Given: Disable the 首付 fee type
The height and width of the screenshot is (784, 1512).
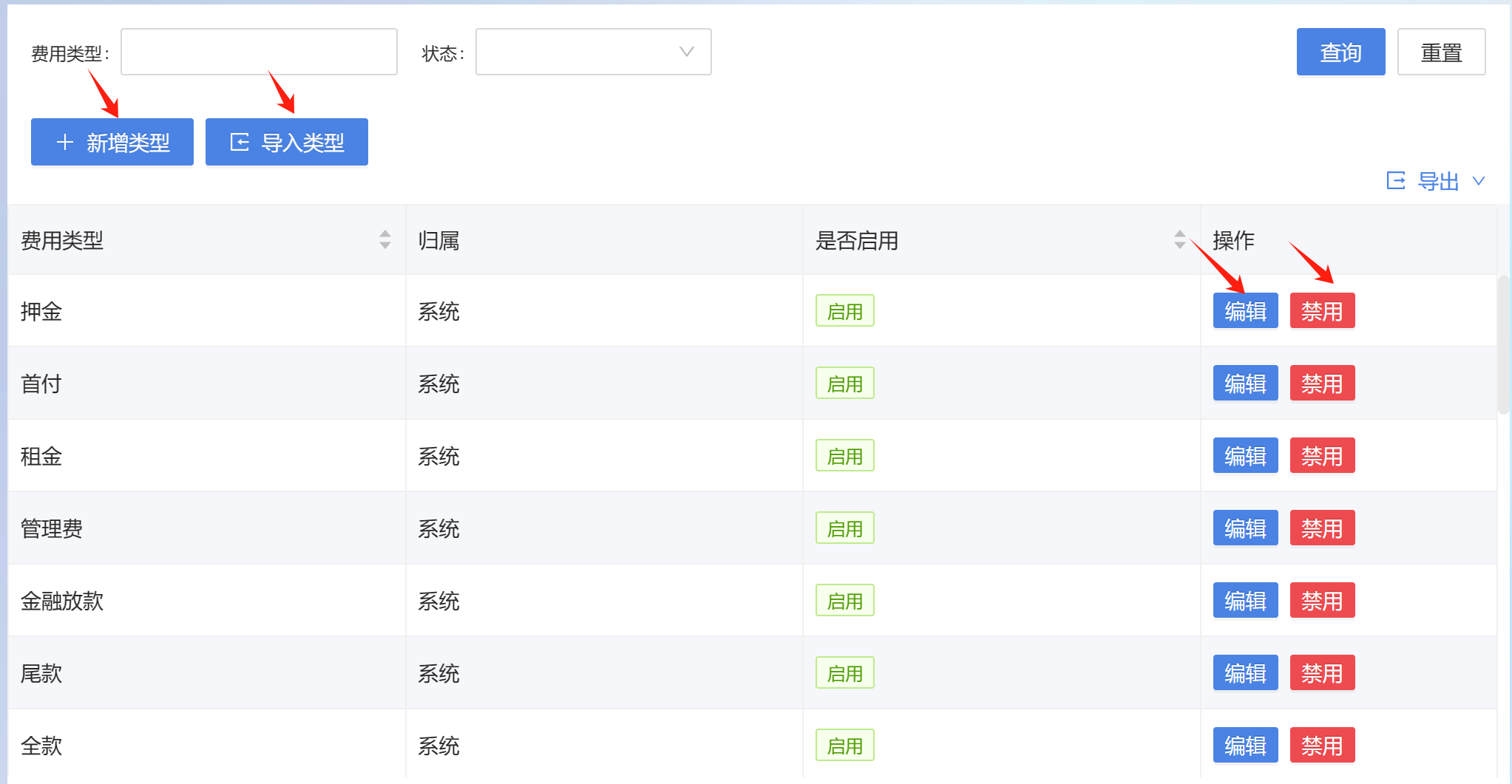Looking at the screenshot, I should 1322,384.
